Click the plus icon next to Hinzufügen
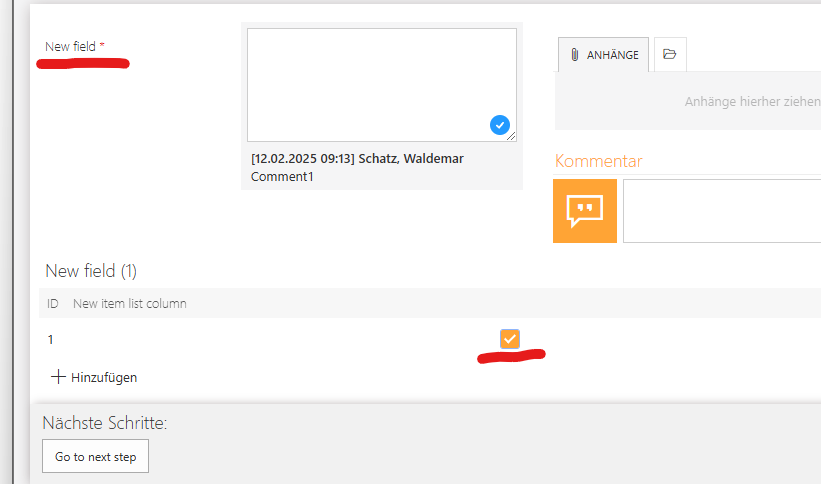This screenshot has width=821, height=484. pyautogui.click(x=58, y=377)
